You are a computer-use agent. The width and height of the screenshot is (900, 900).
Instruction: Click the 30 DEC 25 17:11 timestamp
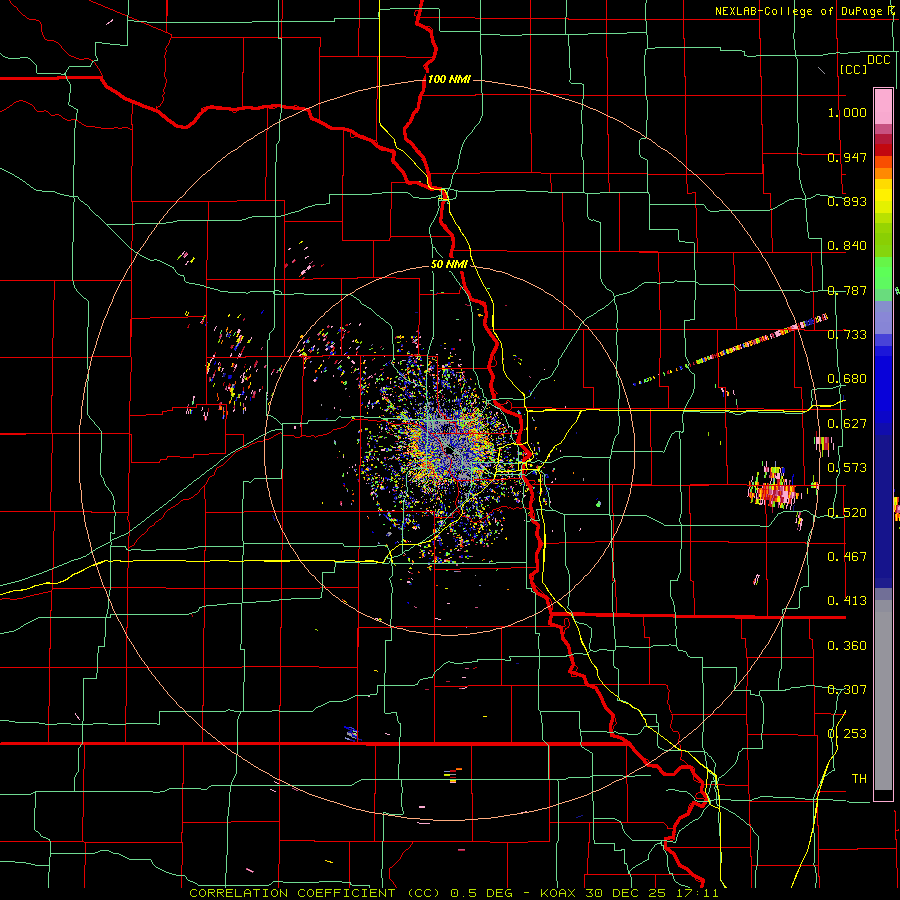[652, 893]
